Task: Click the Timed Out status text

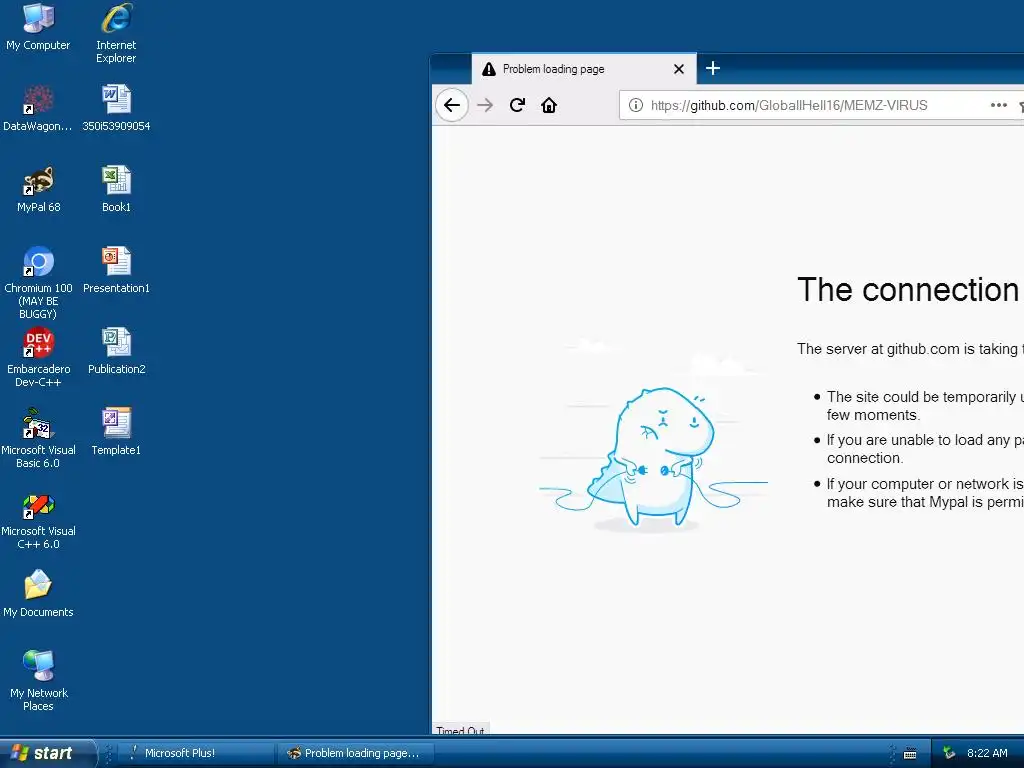Action: (x=460, y=730)
